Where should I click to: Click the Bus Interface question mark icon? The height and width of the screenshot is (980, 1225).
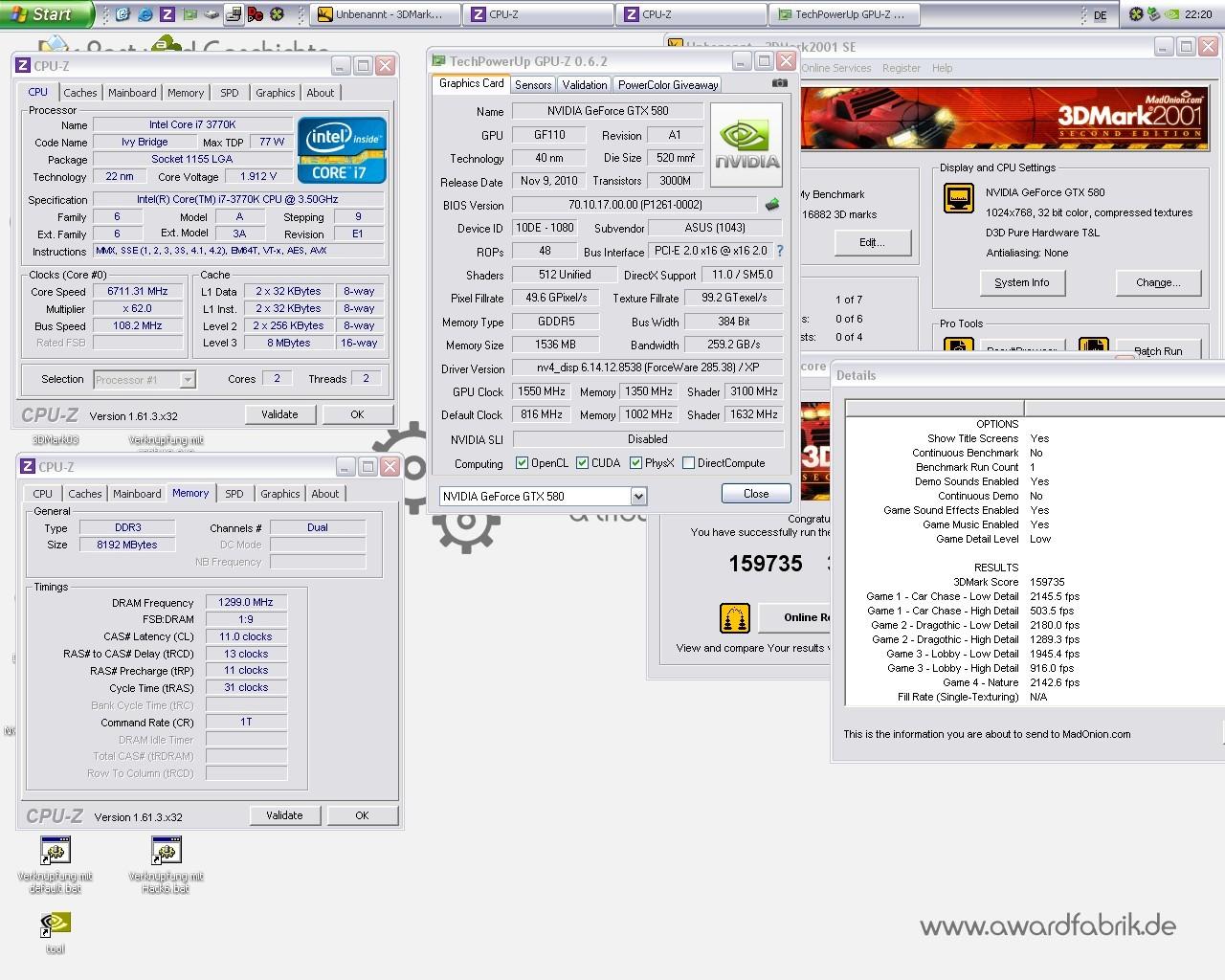click(x=780, y=251)
